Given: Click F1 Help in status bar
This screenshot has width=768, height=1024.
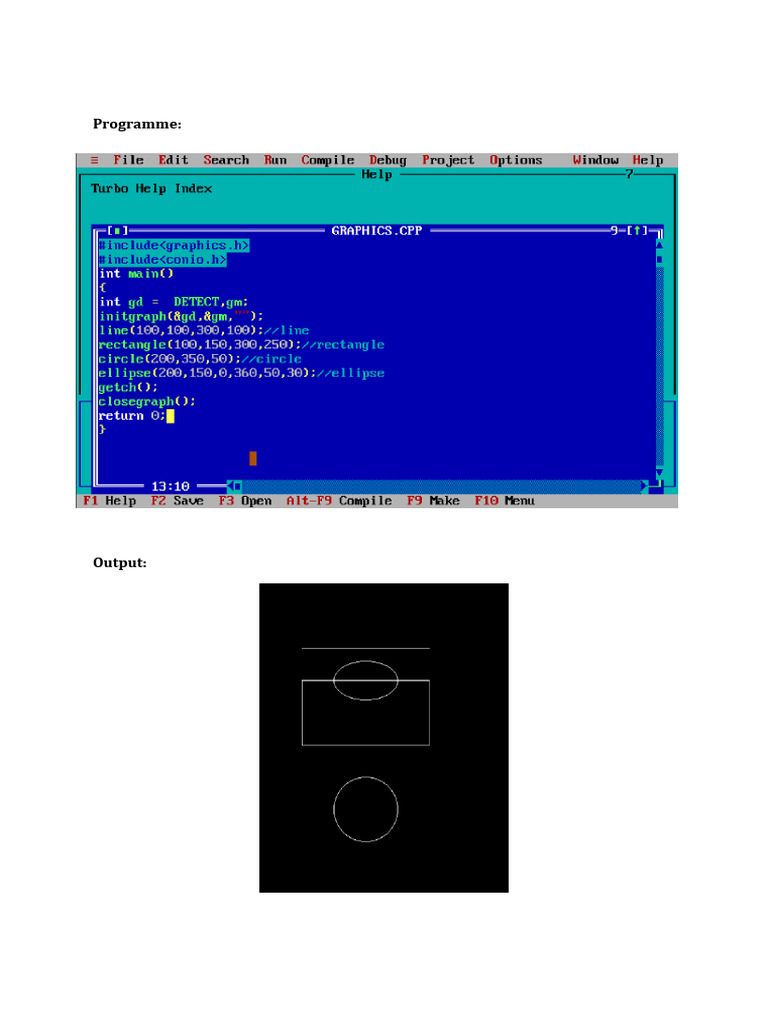Looking at the screenshot, I should tap(110, 501).
